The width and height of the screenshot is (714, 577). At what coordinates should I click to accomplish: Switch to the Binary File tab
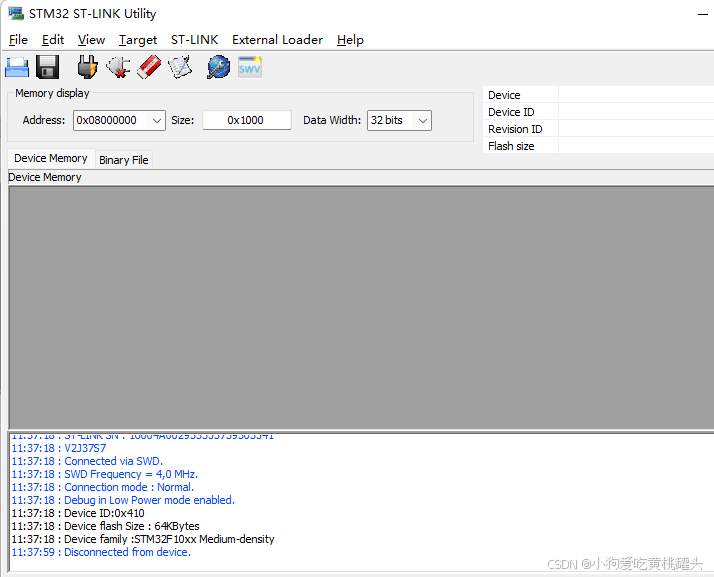pos(124,160)
